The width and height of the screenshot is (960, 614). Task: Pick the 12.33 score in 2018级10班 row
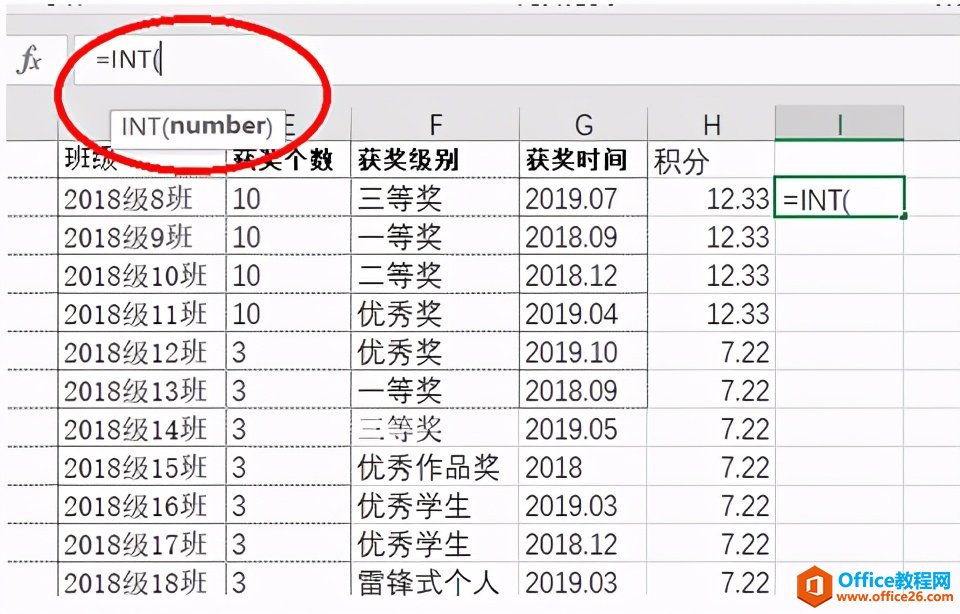coord(711,274)
